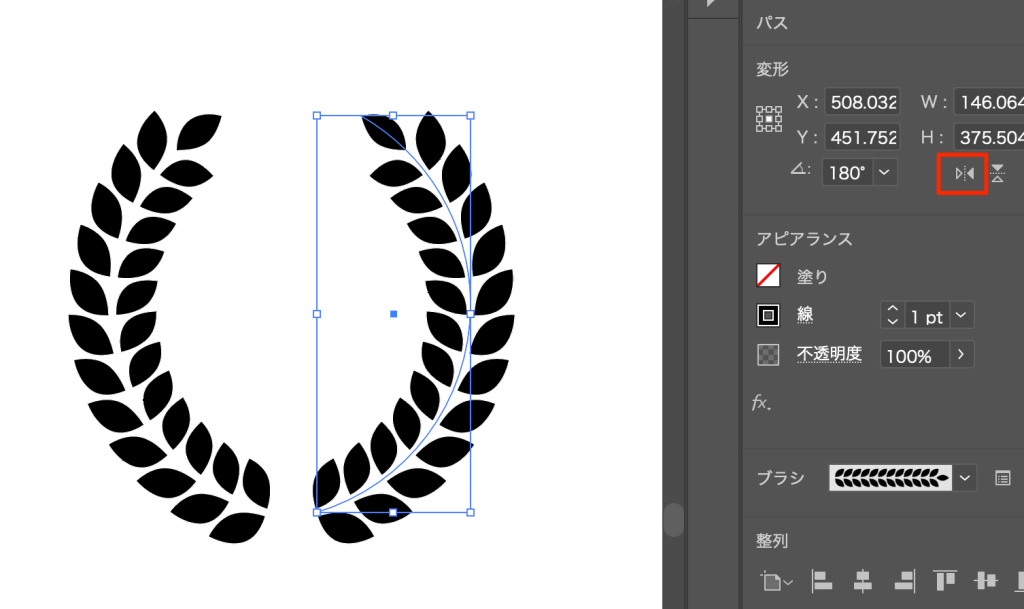Click the flip horizontal icon

click(964, 173)
